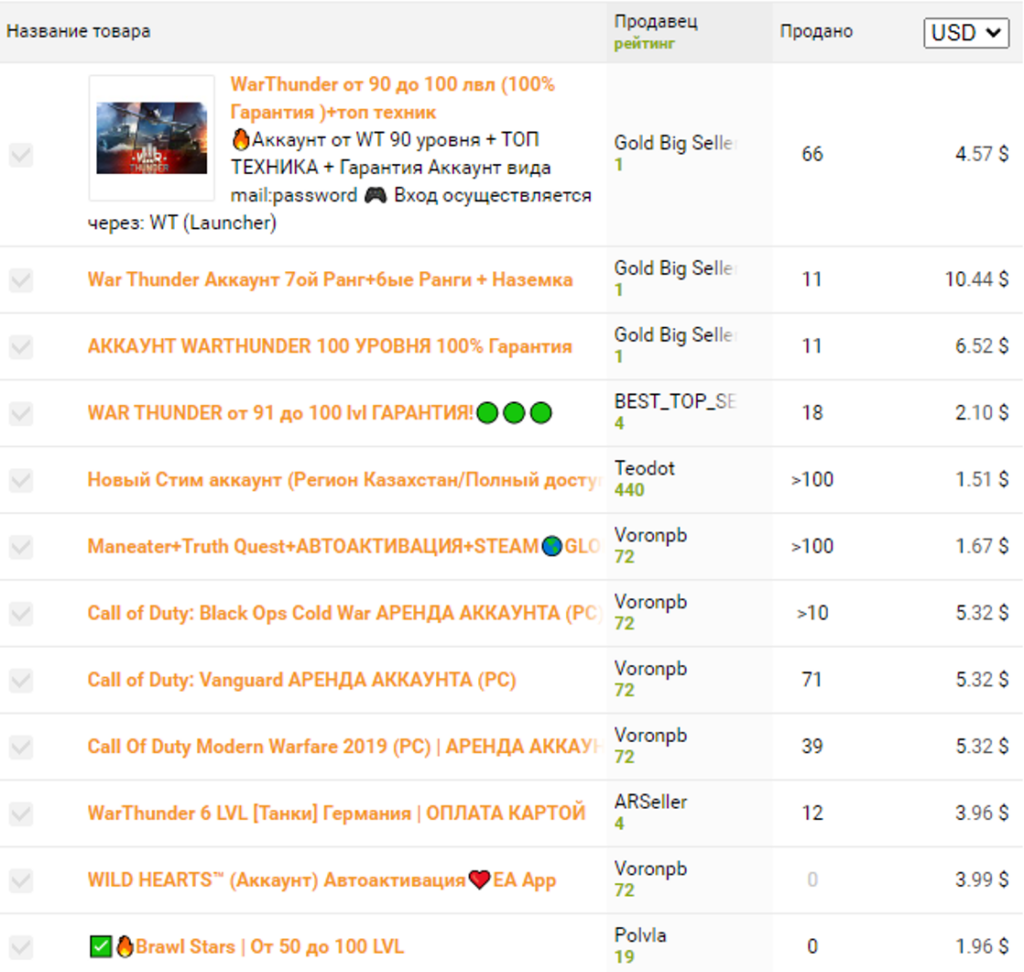
Task: Open Call of Duty: Vanguard АРЕНДА listing
Action: 302,679
